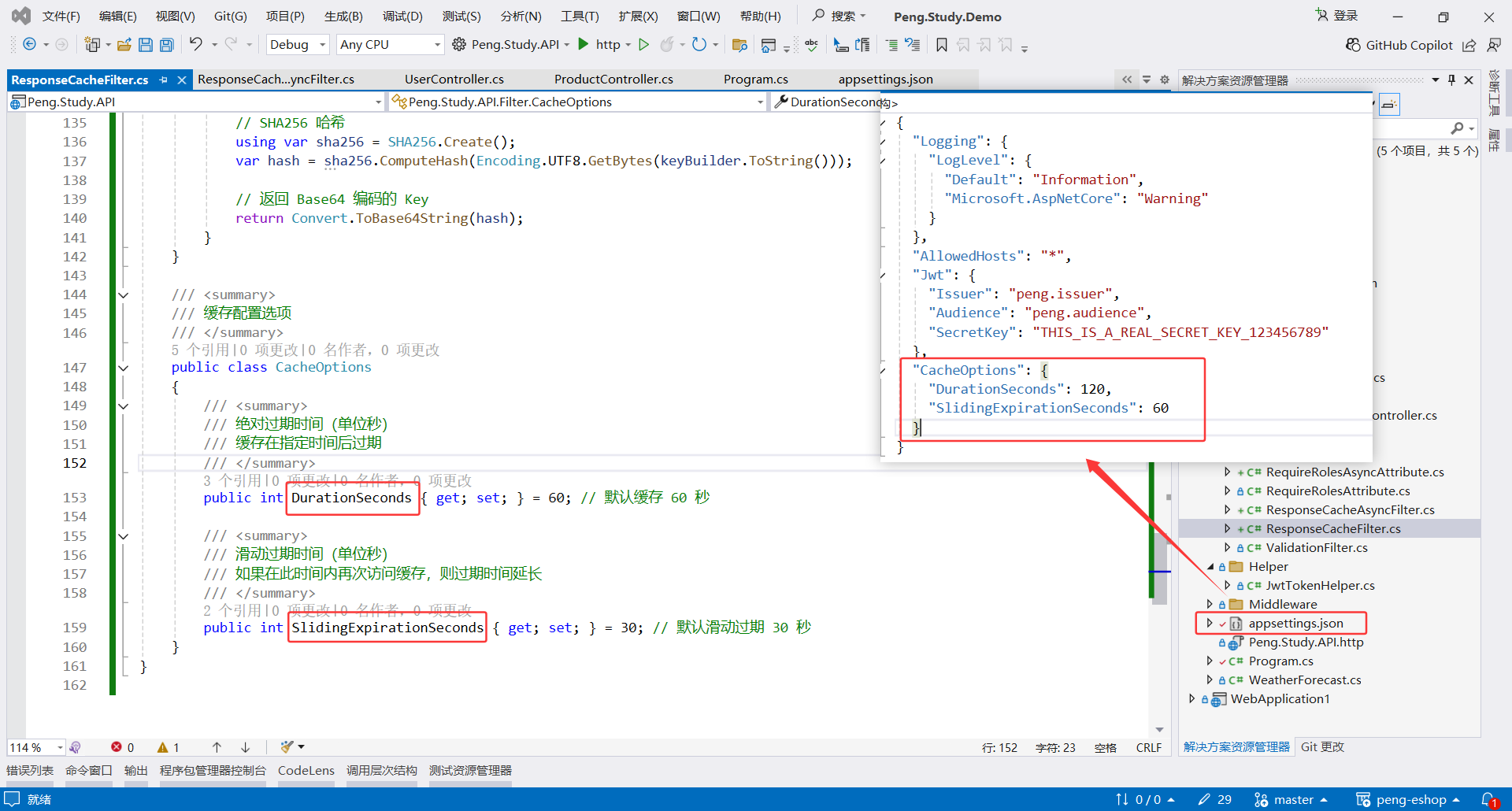1512x811 pixels.
Task: Click the navigate backward arrow icon
Action: [29, 45]
